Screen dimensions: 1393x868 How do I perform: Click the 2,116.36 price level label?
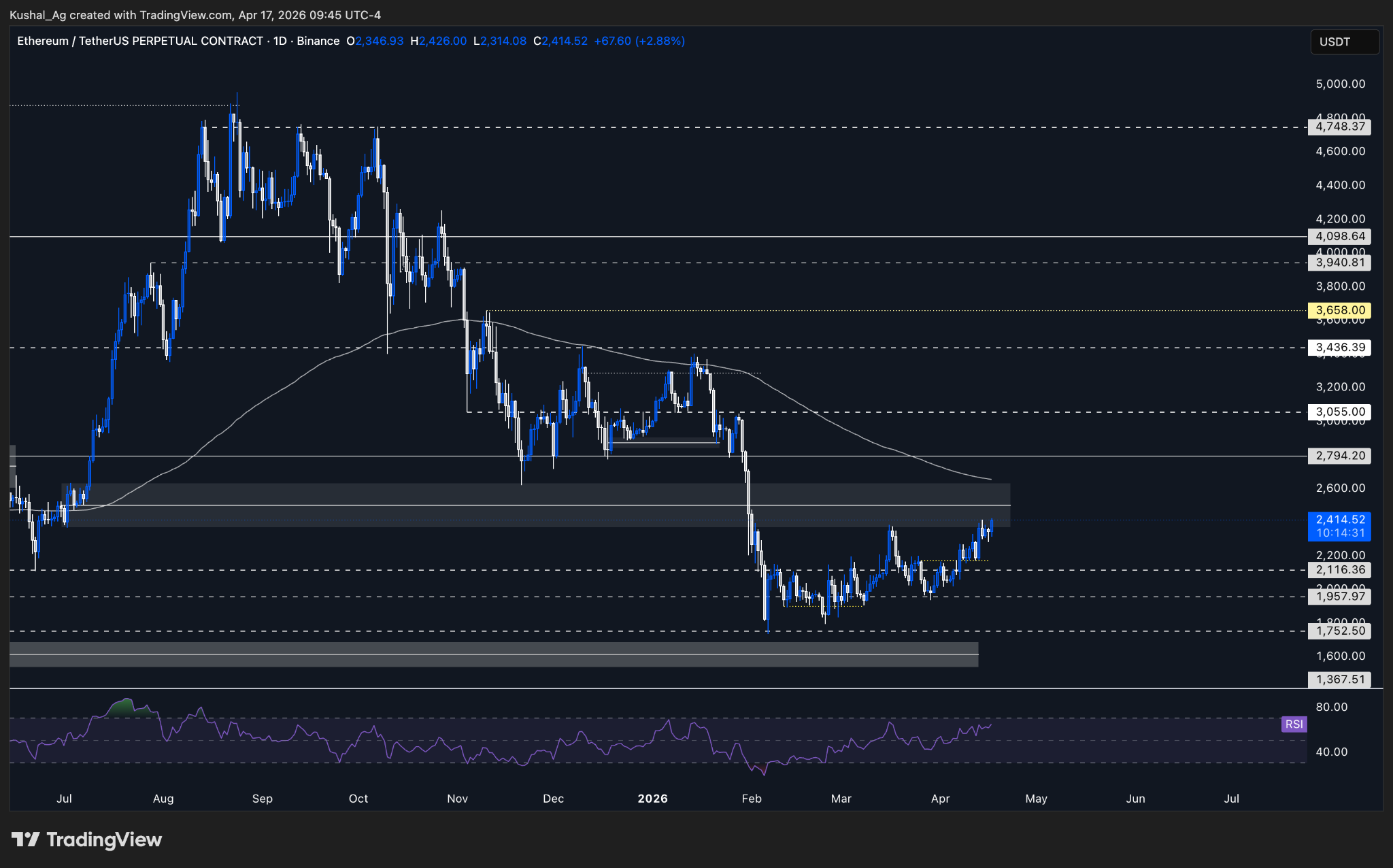coord(1339,570)
